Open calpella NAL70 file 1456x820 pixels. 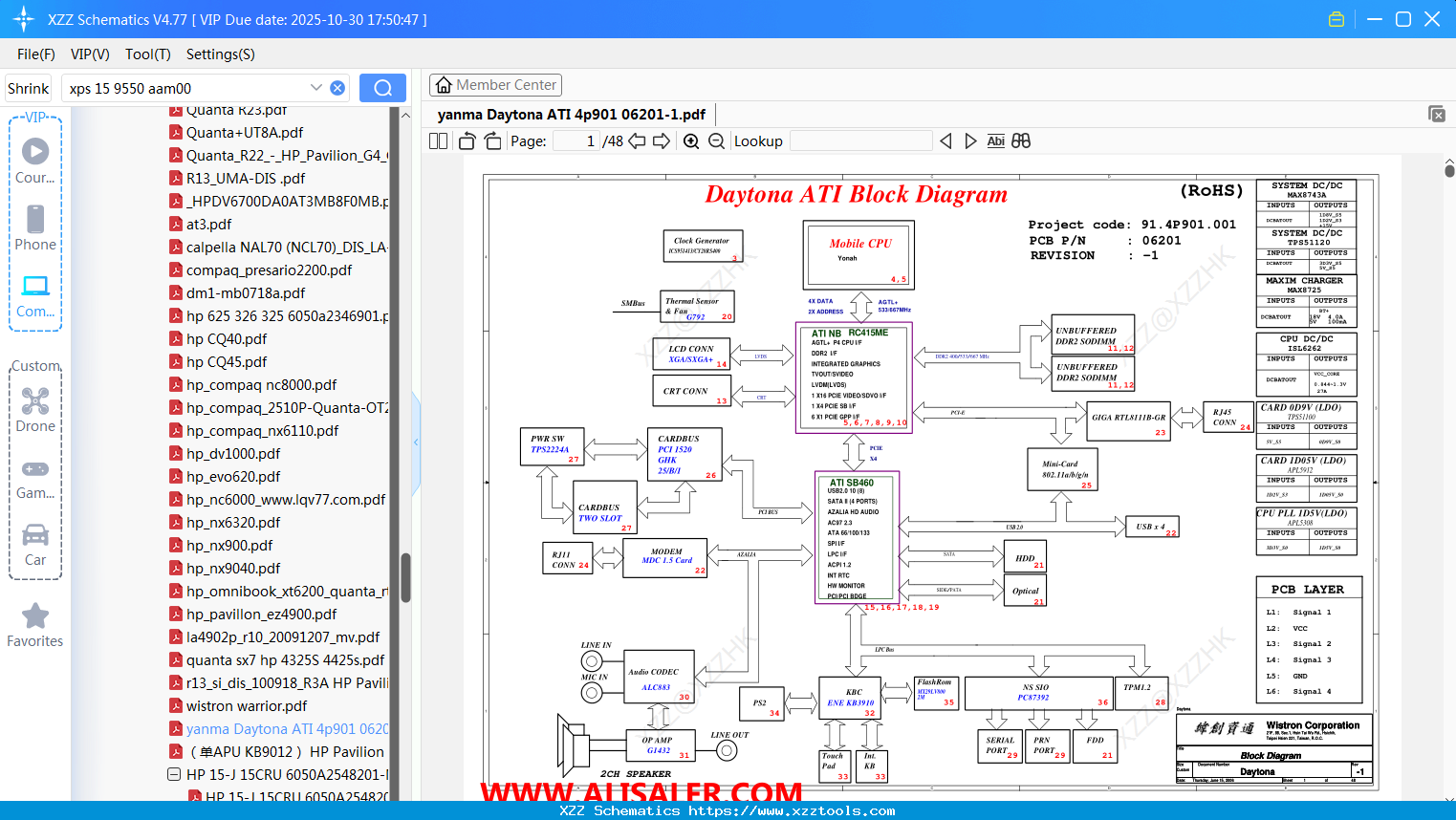[286, 248]
